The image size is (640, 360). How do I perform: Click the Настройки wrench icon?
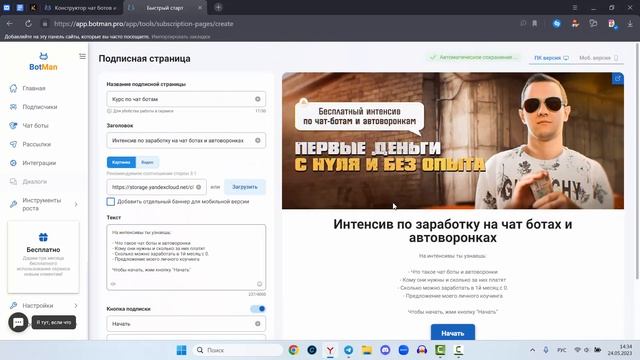point(13,305)
